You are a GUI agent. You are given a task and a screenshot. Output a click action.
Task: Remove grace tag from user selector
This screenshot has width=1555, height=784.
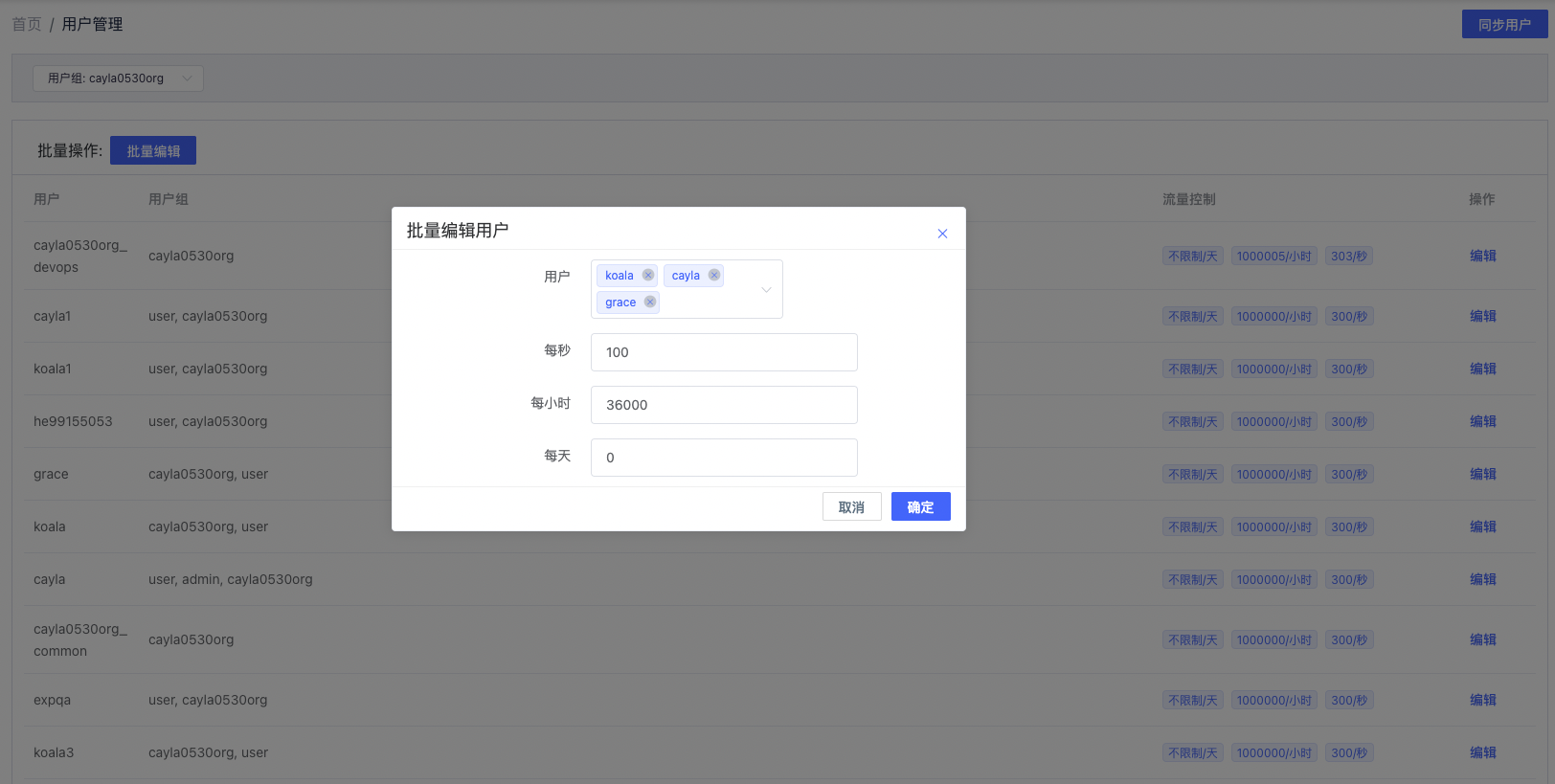(x=650, y=302)
